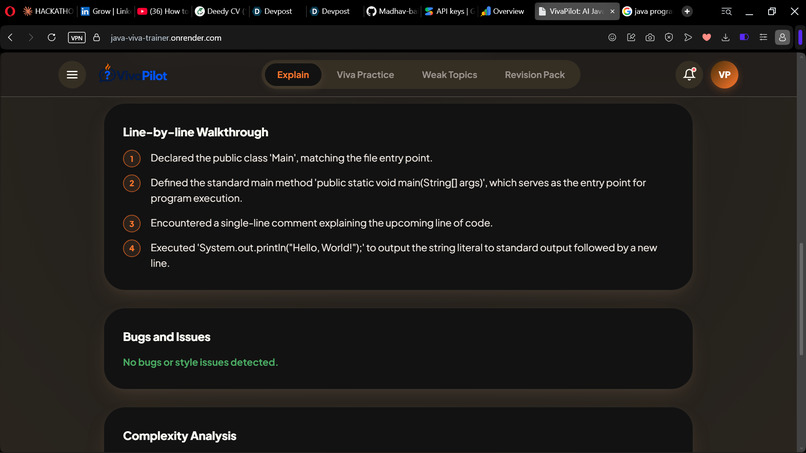Open the browser account profile icon

(782, 37)
